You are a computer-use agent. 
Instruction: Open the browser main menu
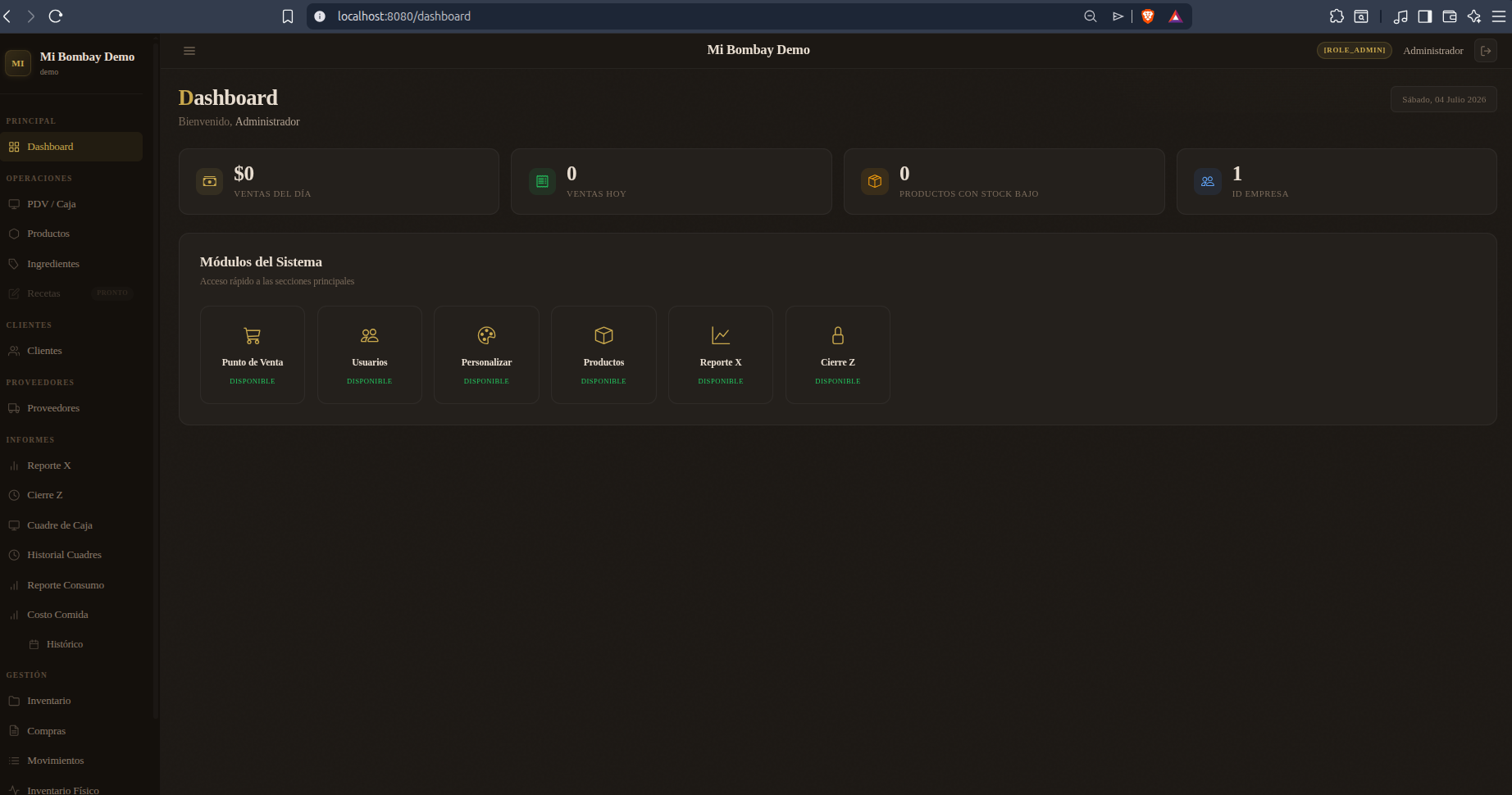(x=1499, y=16)
